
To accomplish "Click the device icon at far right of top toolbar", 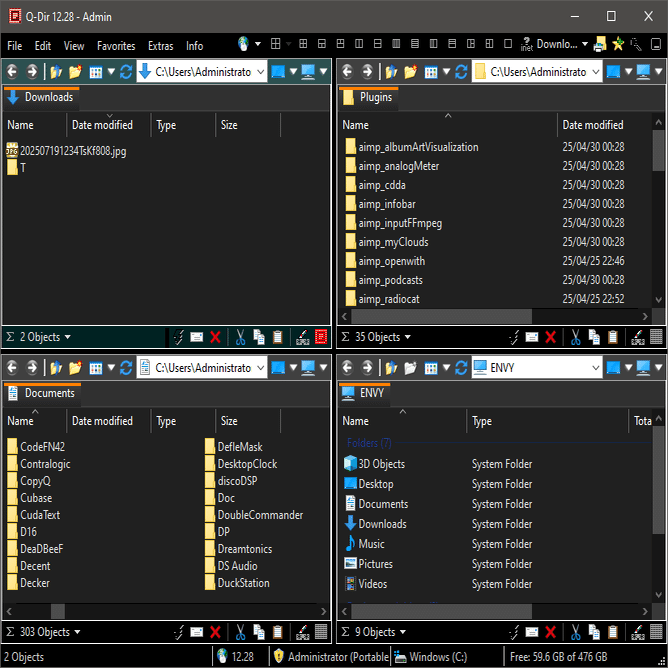I will [656, 44].
